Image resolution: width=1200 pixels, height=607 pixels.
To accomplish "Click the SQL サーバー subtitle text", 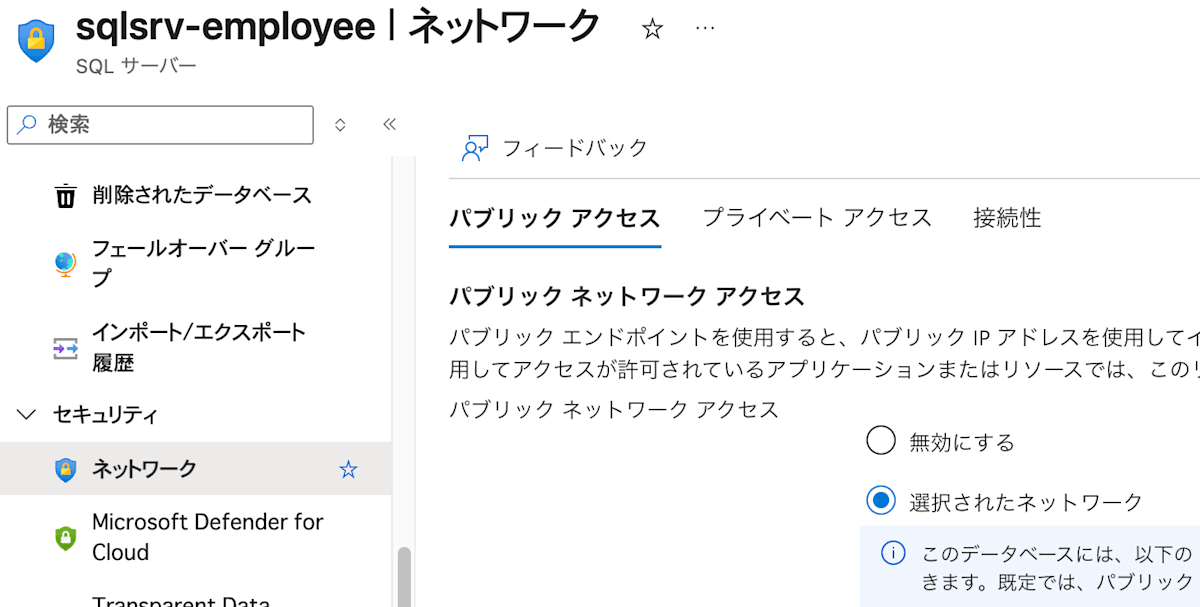I will click(x=136, y=67).
